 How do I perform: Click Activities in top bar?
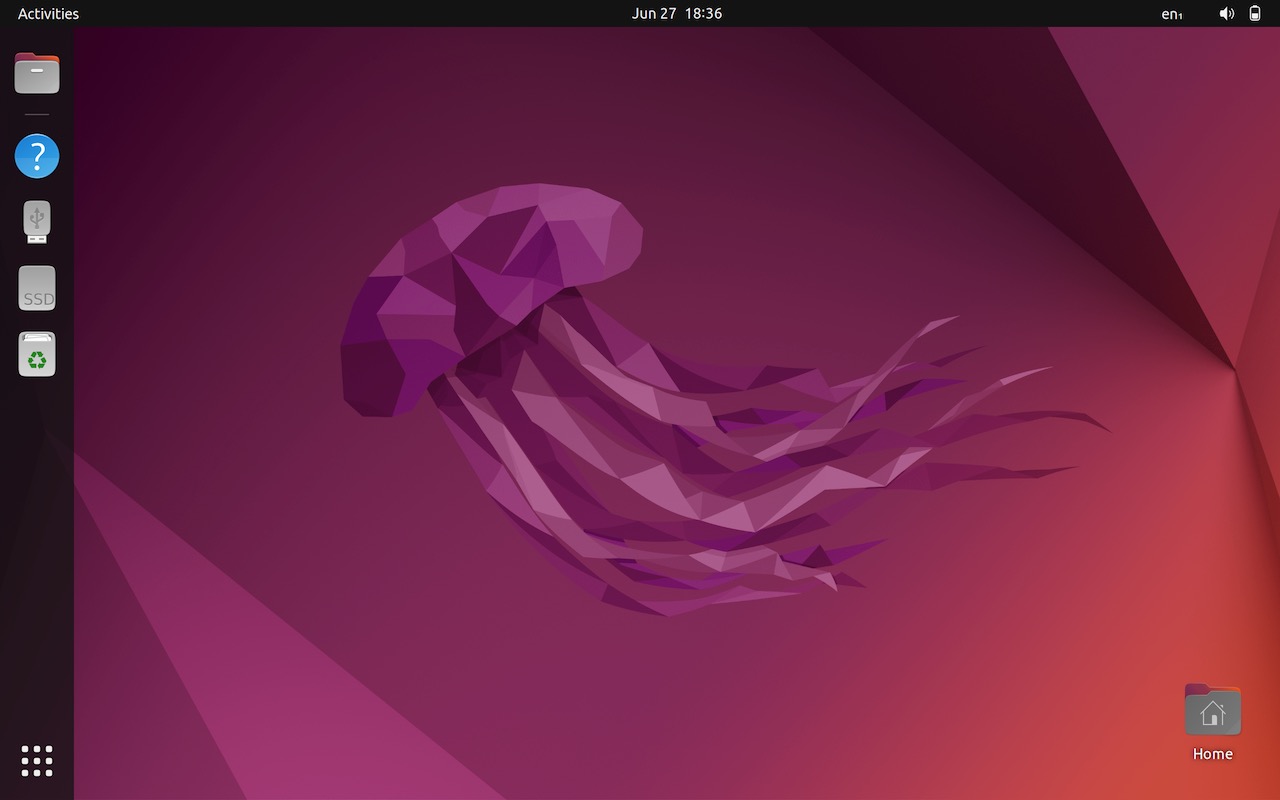48,13
